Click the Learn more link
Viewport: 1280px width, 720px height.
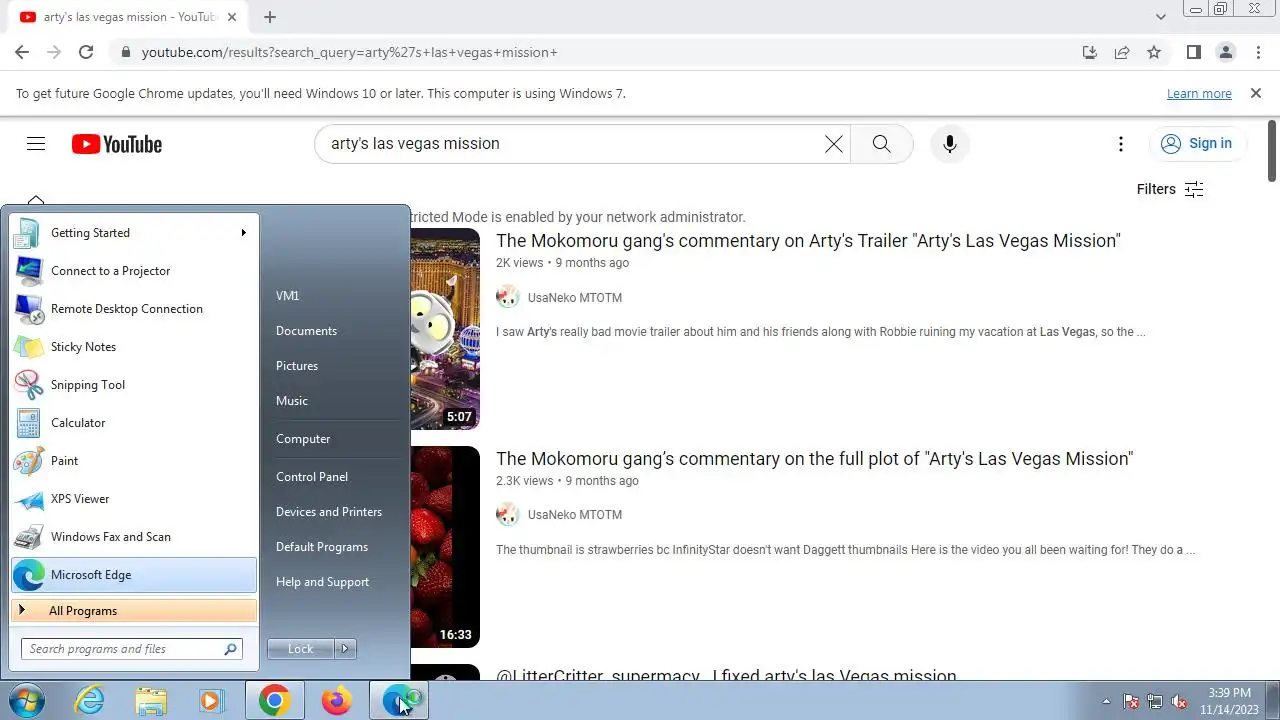pyautogui.click(x=1199, y=93)
